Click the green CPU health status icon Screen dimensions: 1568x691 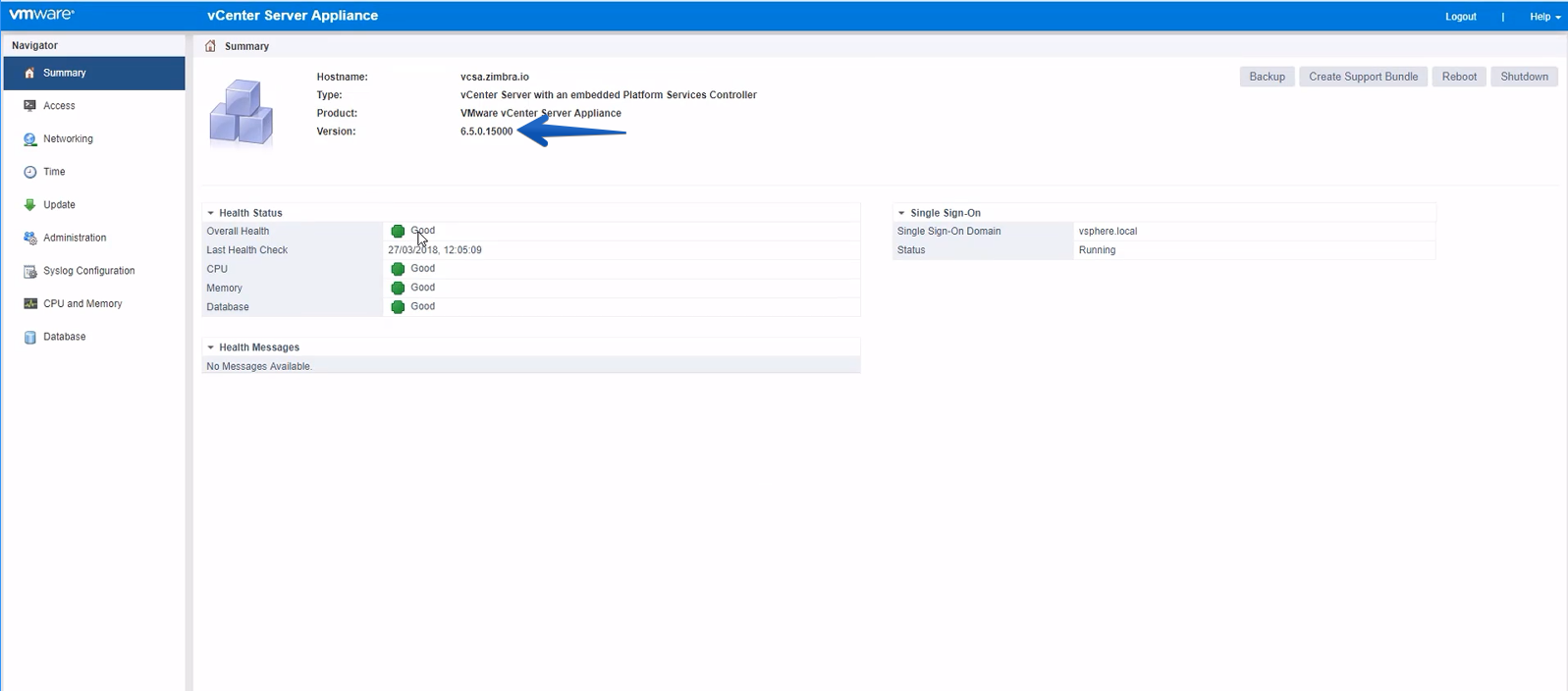(x=398, y=269)
